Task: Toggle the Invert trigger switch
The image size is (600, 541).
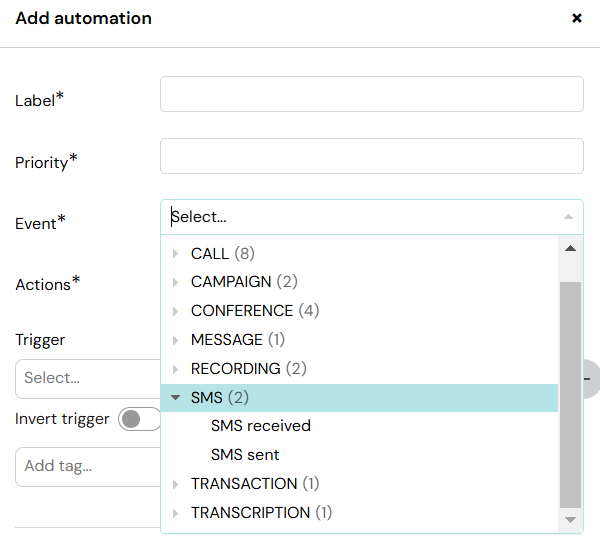Action: (139, 419)
